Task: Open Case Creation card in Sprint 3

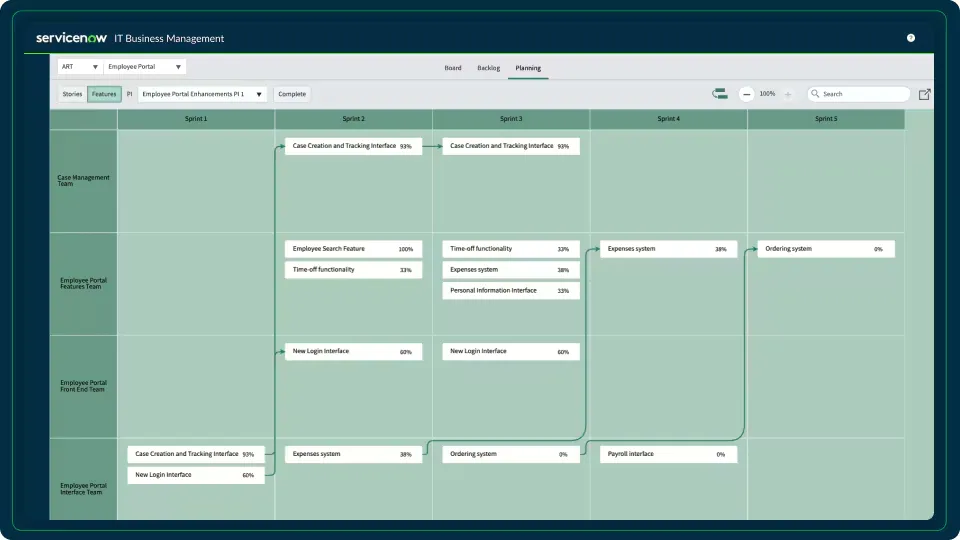Action: coord(511,146)
